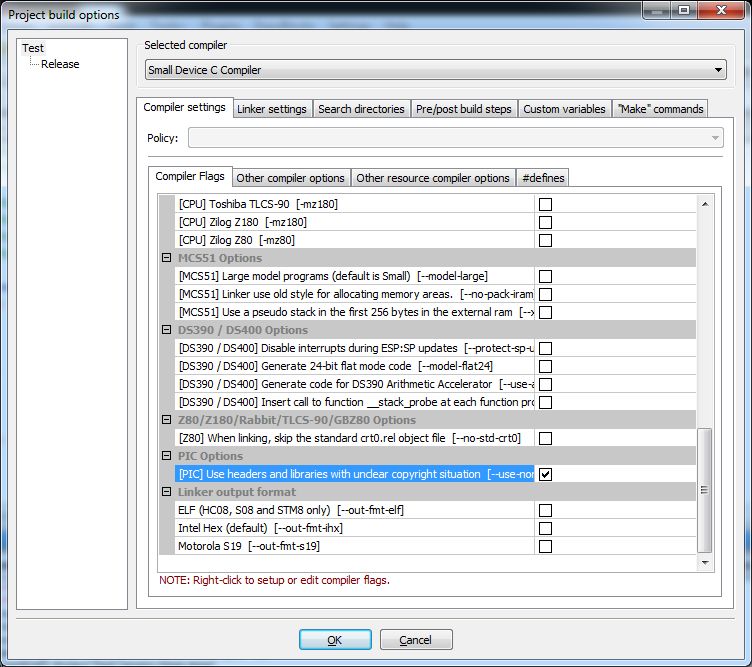
Task: Switch to the #defines sub-tab
Action: [543, 178]
